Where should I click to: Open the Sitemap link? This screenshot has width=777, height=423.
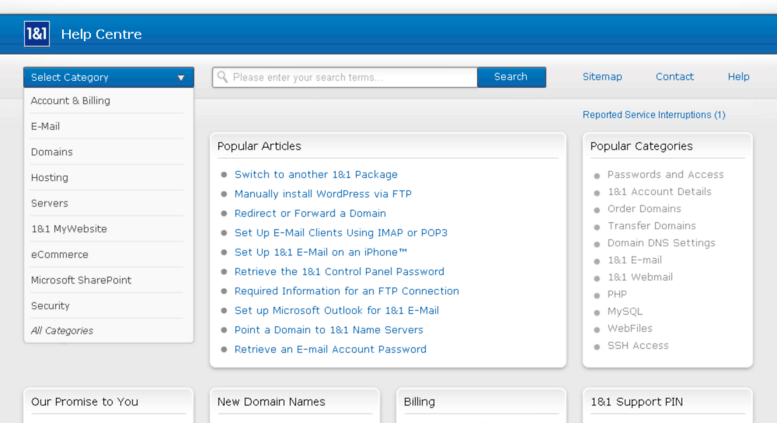click(x=602, y=76)
